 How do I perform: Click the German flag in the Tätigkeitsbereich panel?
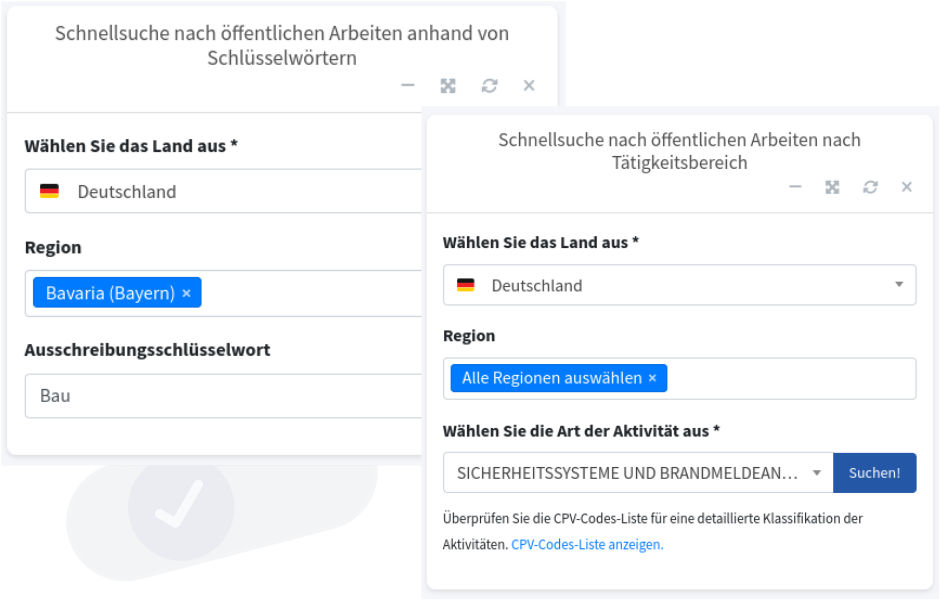(465, 285)
